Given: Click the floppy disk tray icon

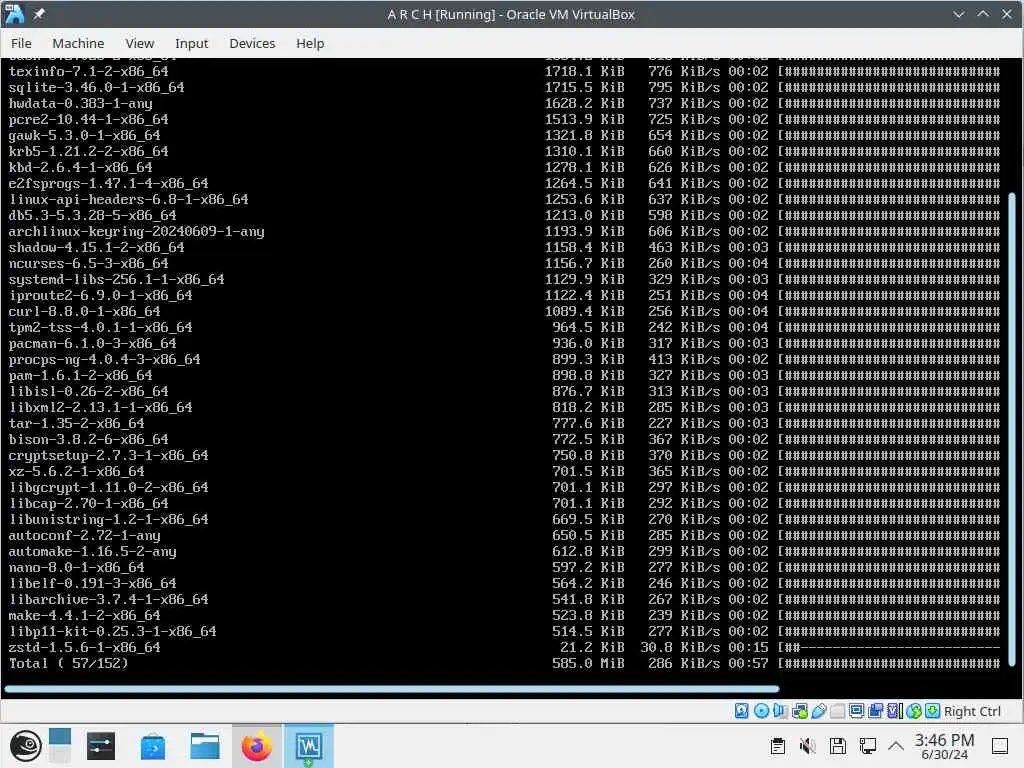Looking at the screenshot, I should pyautogui.click(x=838, y=746).
